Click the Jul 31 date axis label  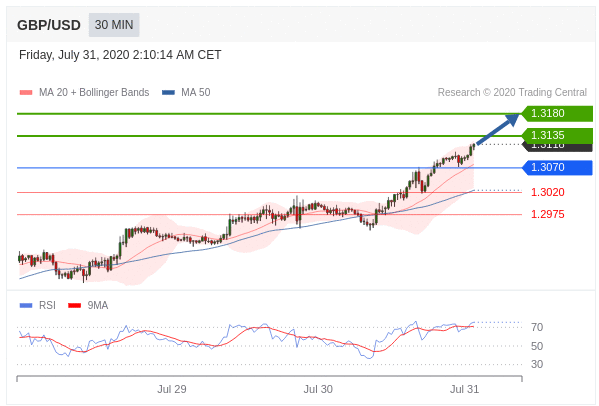pos(464,389)
